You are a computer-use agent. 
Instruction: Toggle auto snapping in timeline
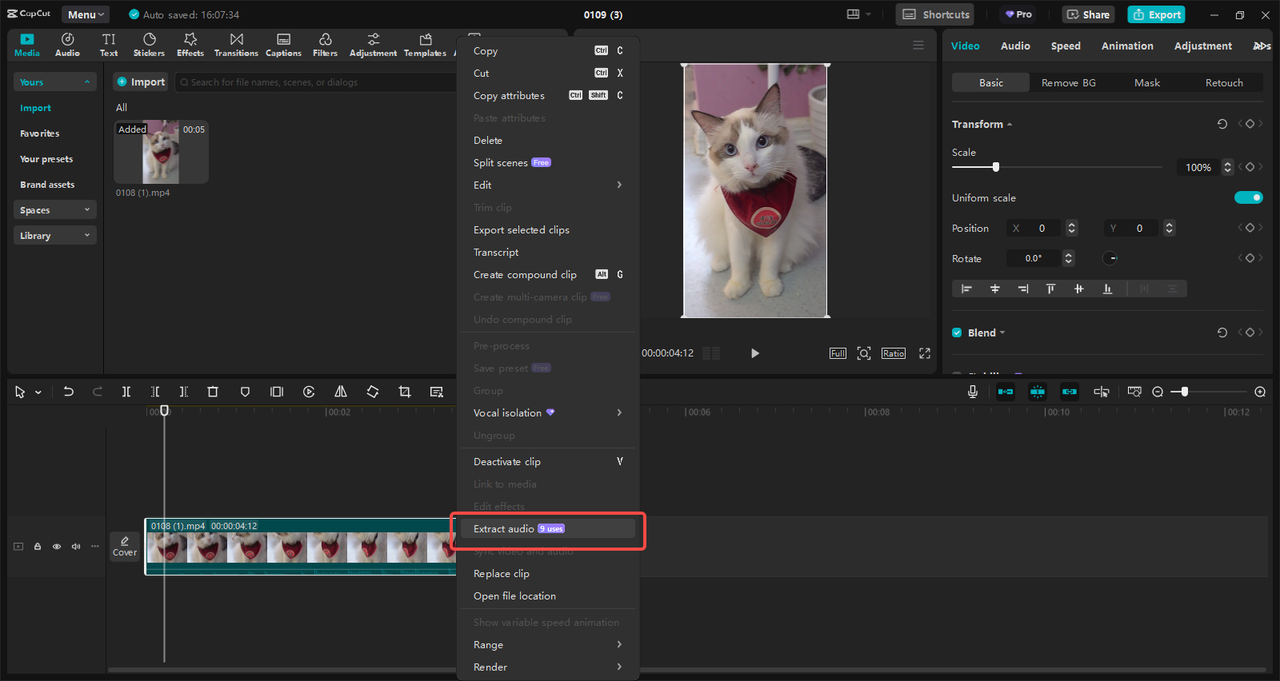coord(1037,392)
